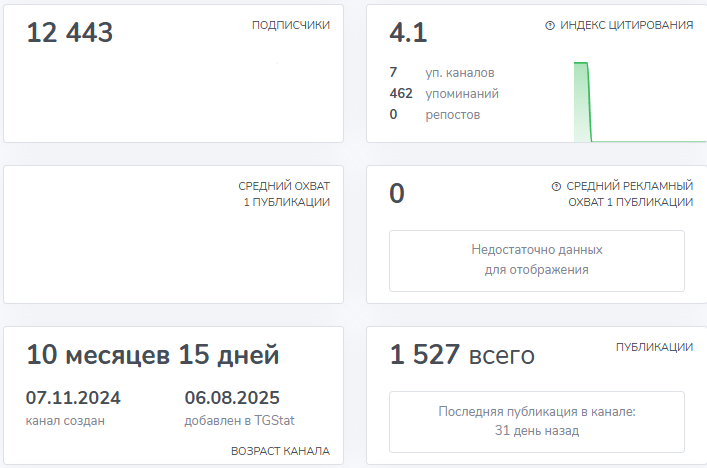The width and height of the screenshot is (707, 468).
Task: Click the ПУБЛИКАЦИИ label
Action: click(x=654, y=347)
